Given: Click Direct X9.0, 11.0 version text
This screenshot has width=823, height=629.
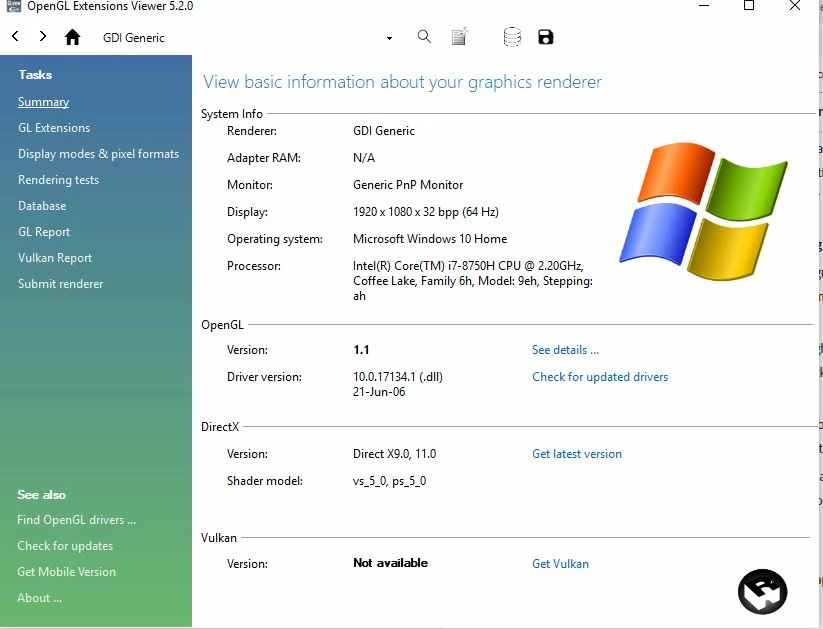Looking at the screenshot, I should [395, 454].
